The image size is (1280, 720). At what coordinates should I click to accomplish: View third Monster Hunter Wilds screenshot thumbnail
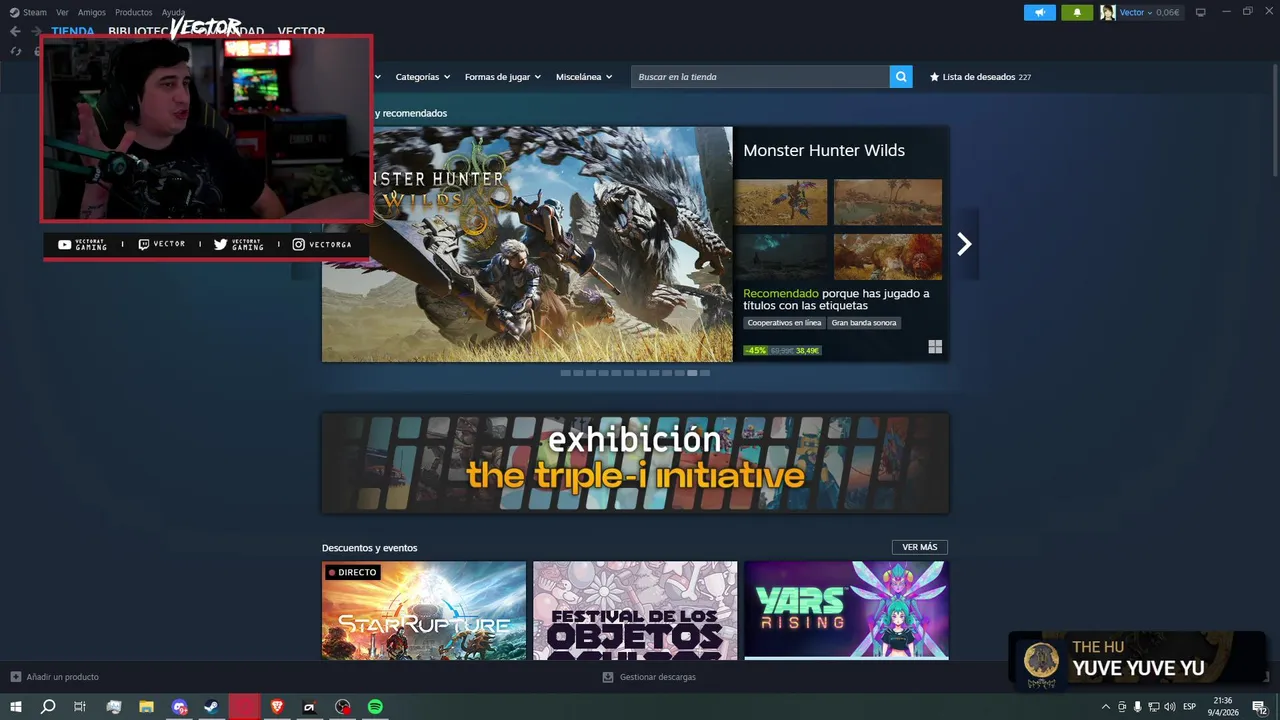point(781,257)
